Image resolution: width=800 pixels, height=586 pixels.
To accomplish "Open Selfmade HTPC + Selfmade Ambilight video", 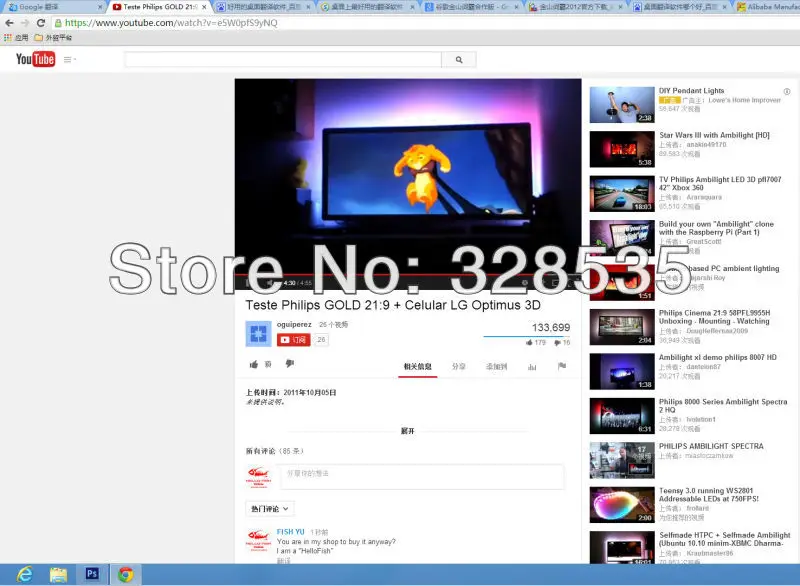I will tap(724, 539).
